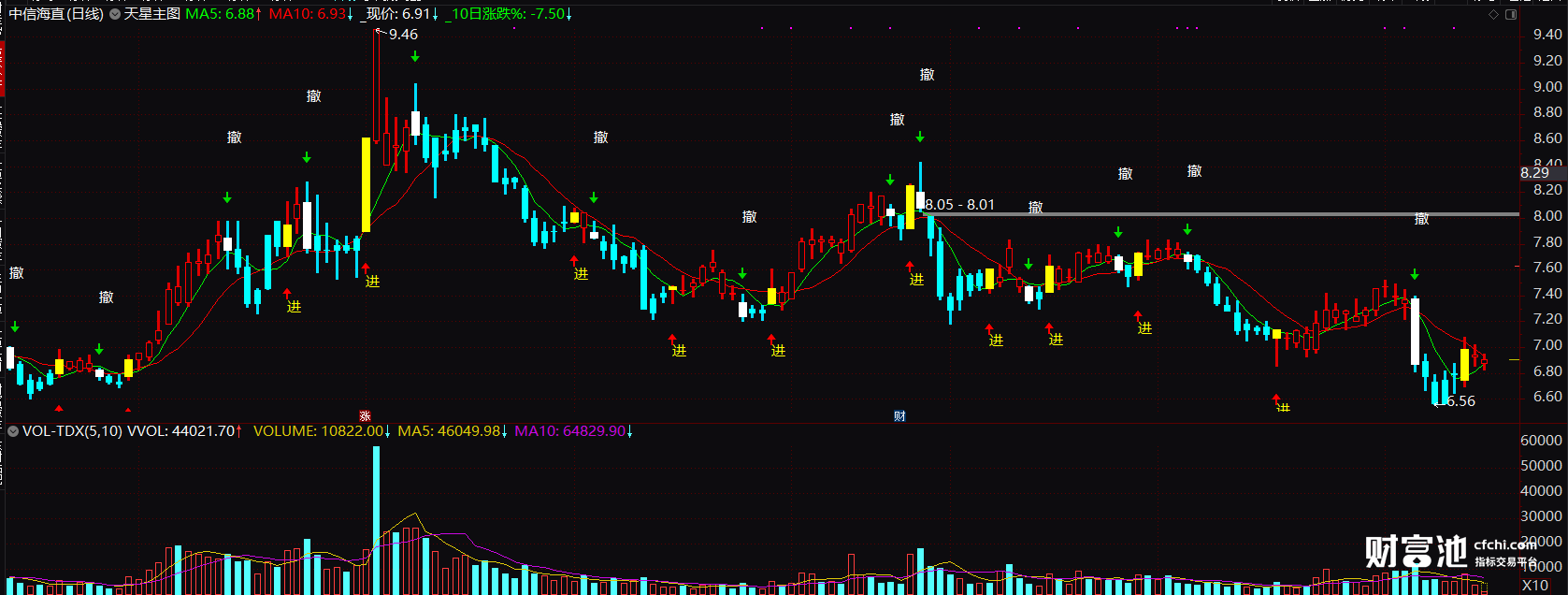The height and width of the screenshot is (595, 1568).
Task: Click the 天星主图 indicator name
Action: (151, 14)
